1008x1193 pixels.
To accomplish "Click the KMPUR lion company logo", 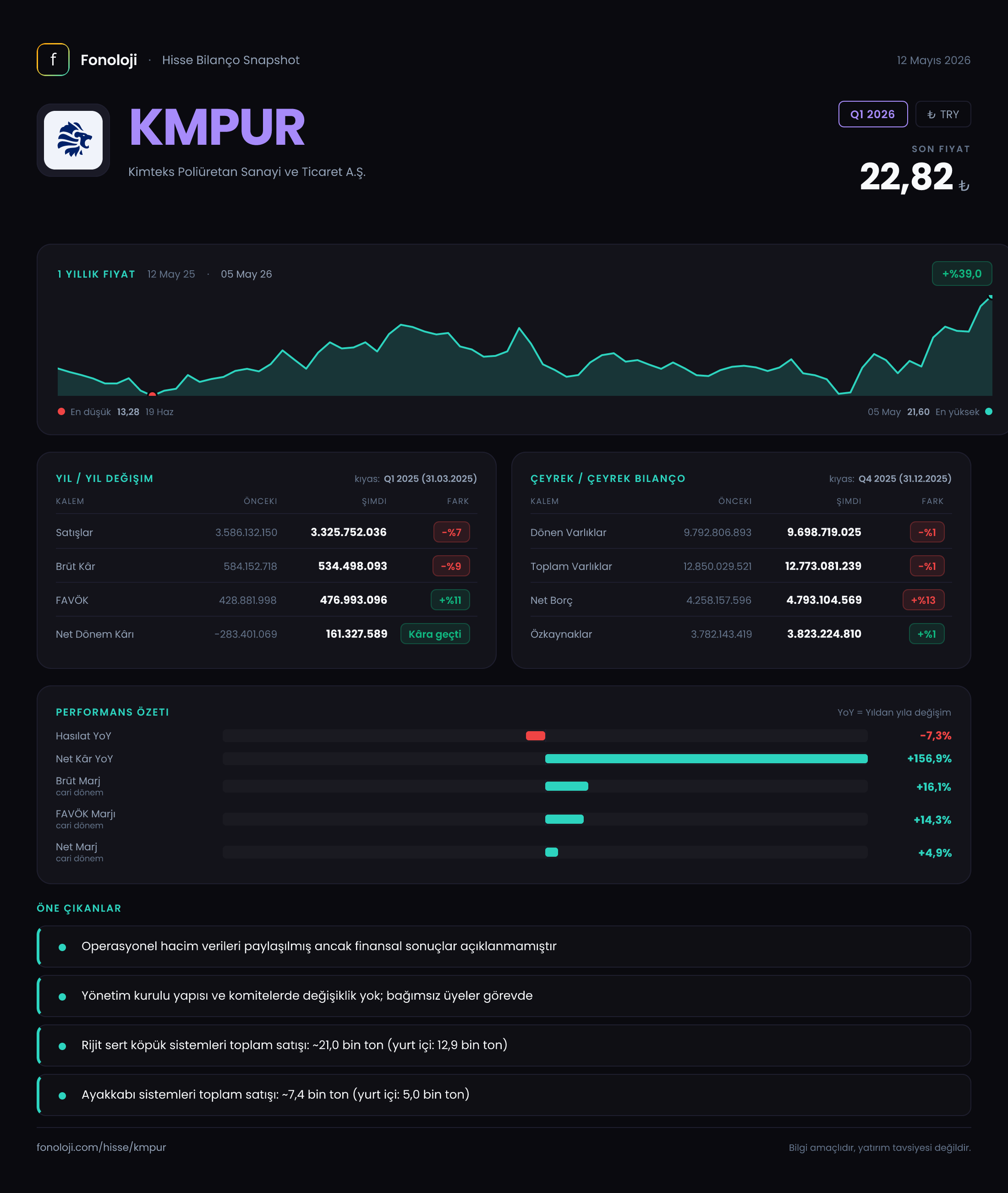I will click(x=73, y=140).
